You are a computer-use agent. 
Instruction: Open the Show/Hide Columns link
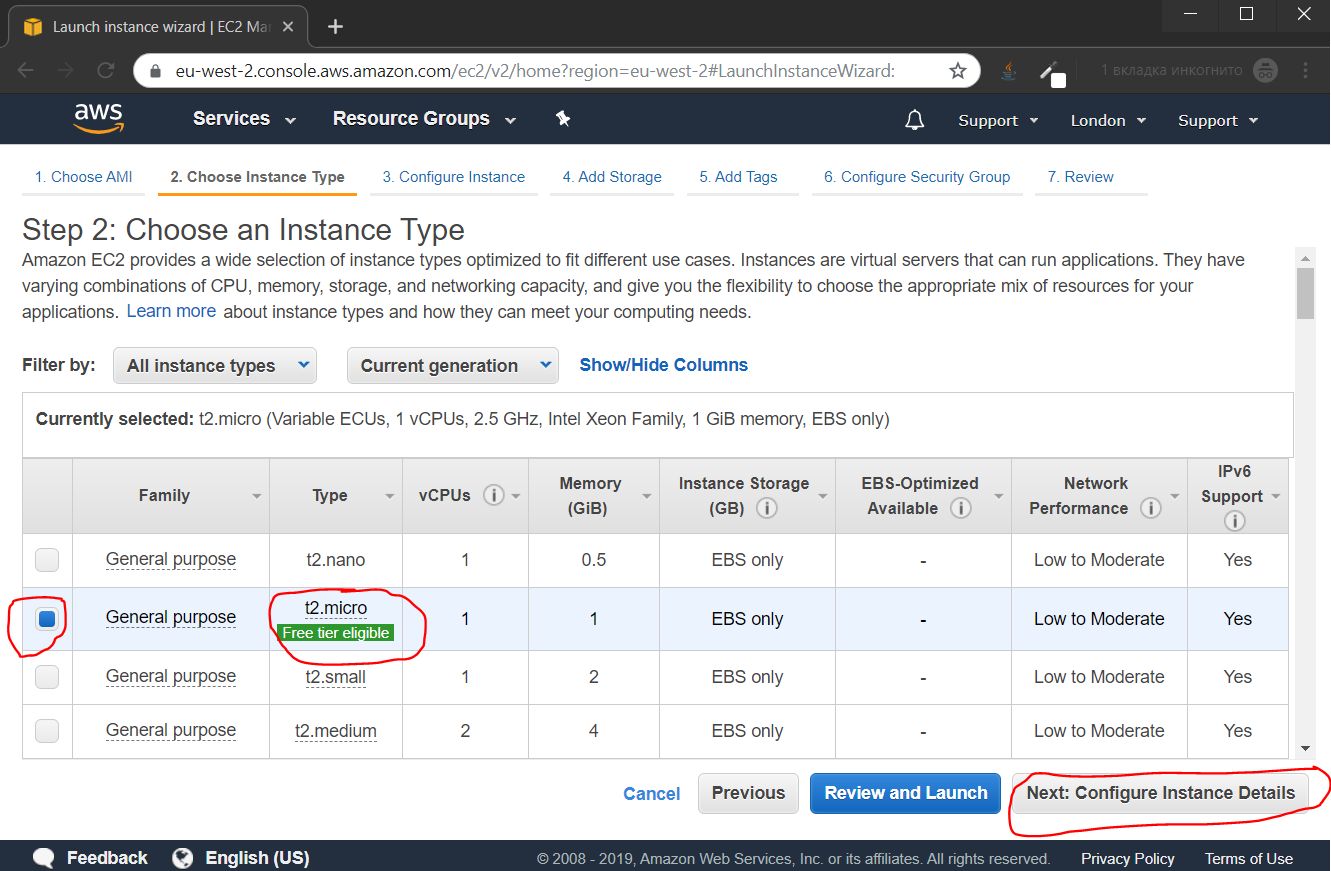tap(663, 364)
